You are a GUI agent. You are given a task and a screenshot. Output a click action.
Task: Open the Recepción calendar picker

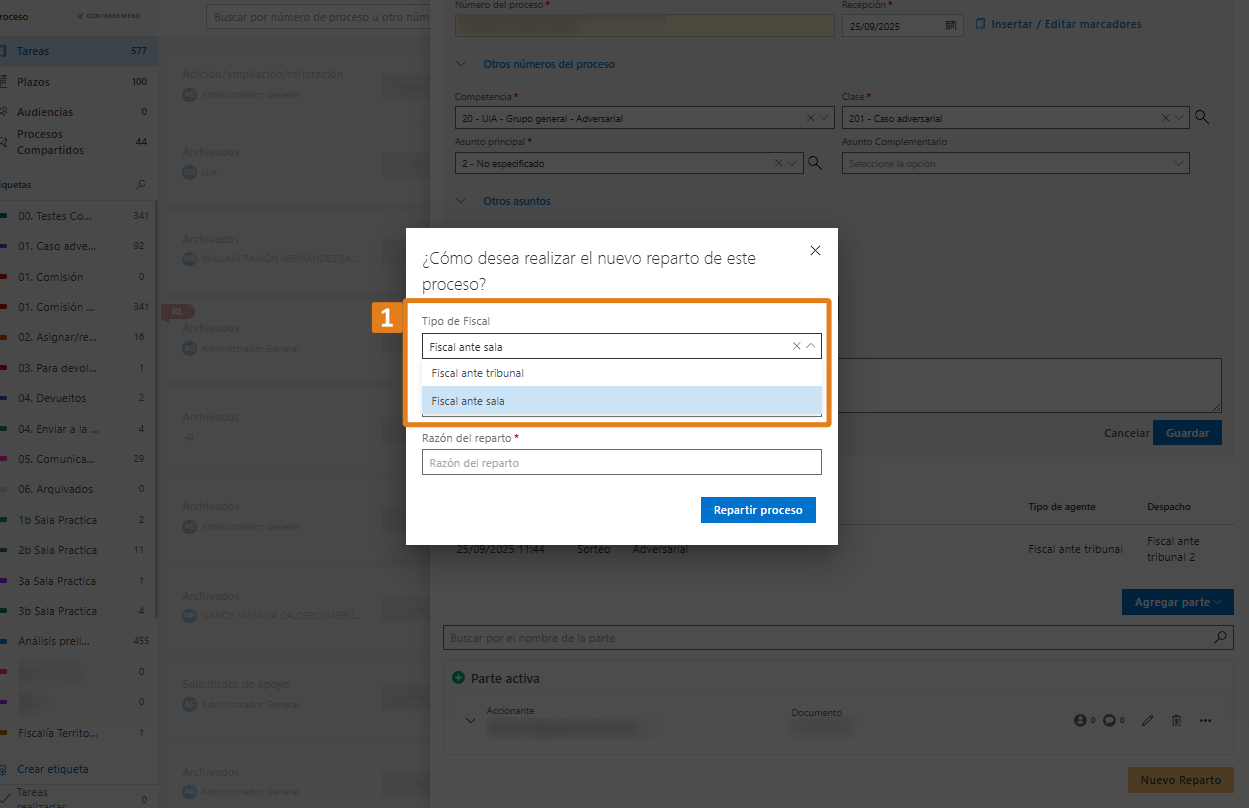pyautogui.click(x=951, y=26)
